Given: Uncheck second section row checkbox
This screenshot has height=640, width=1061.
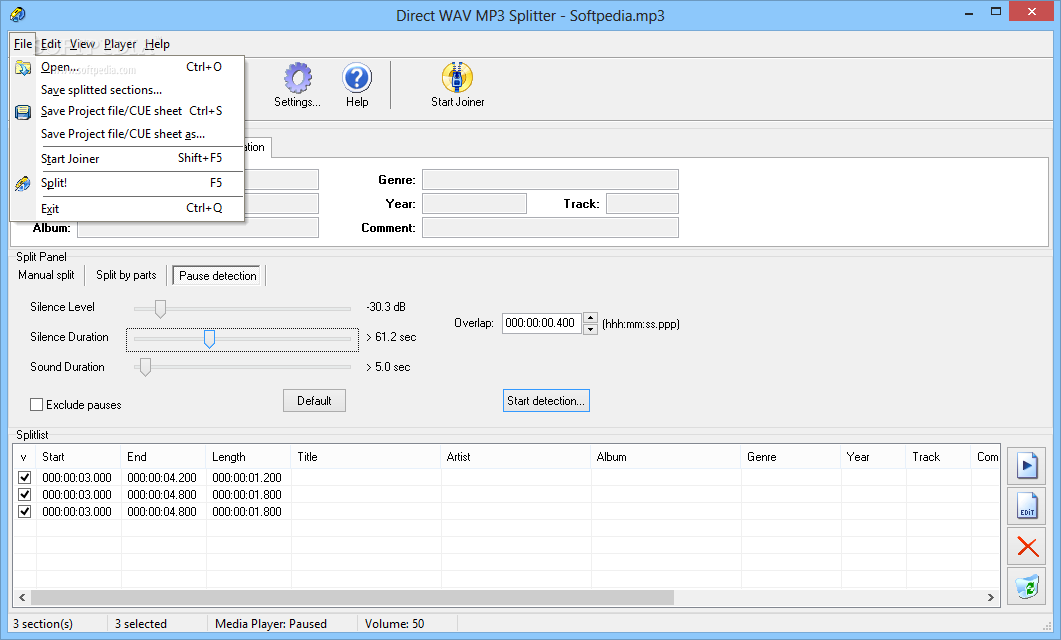Looking at the screenshot, I should click(x=24, y=495).
